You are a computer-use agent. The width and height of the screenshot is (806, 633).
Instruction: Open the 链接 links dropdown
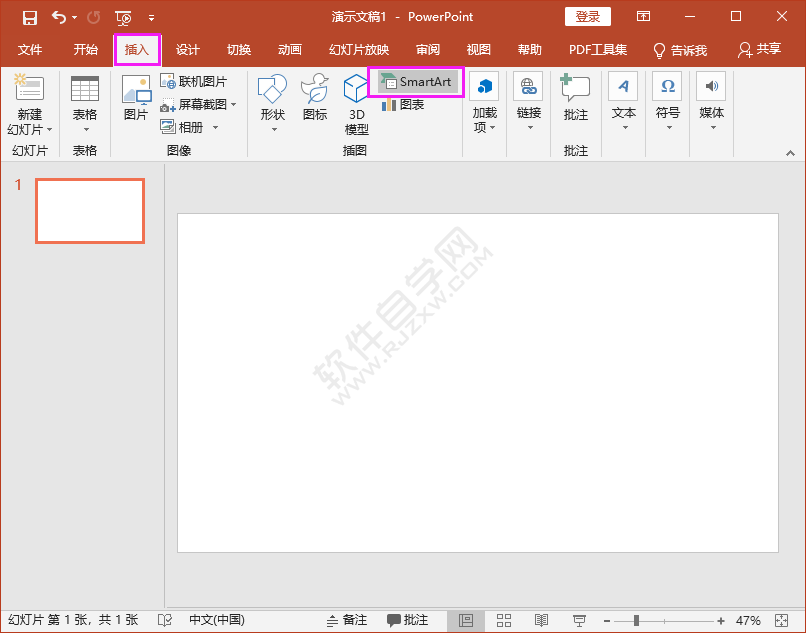(528, 103)
